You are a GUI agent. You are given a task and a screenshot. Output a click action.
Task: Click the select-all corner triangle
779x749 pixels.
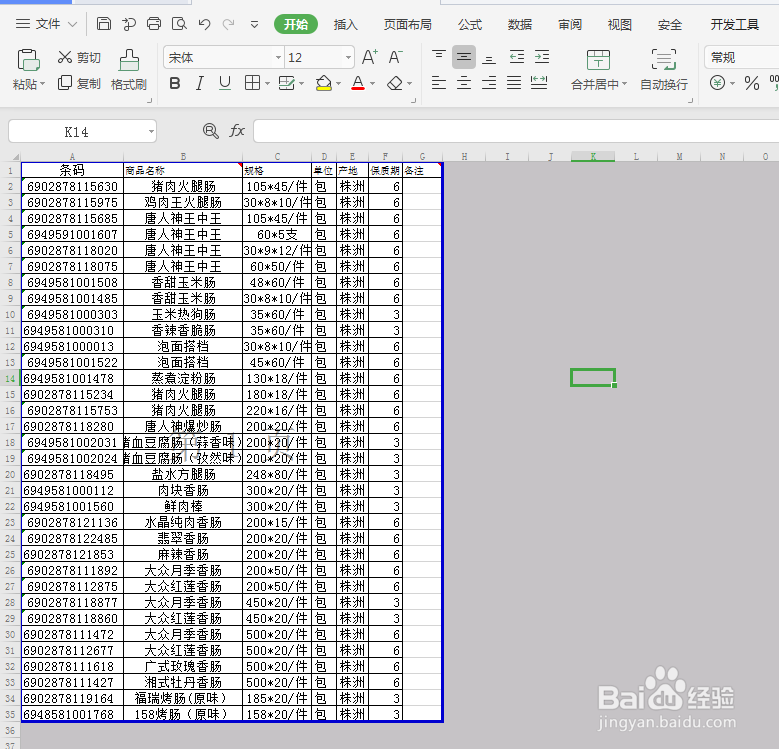click(x=15, y=156)
